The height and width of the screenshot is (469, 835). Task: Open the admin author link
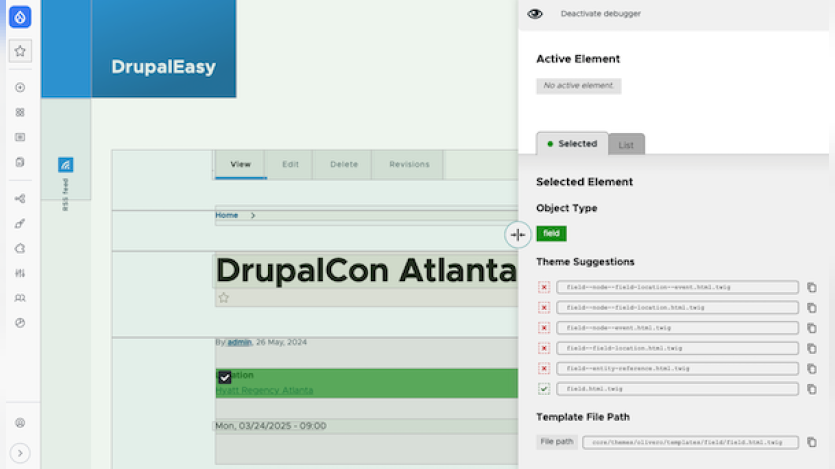point(239,342)
